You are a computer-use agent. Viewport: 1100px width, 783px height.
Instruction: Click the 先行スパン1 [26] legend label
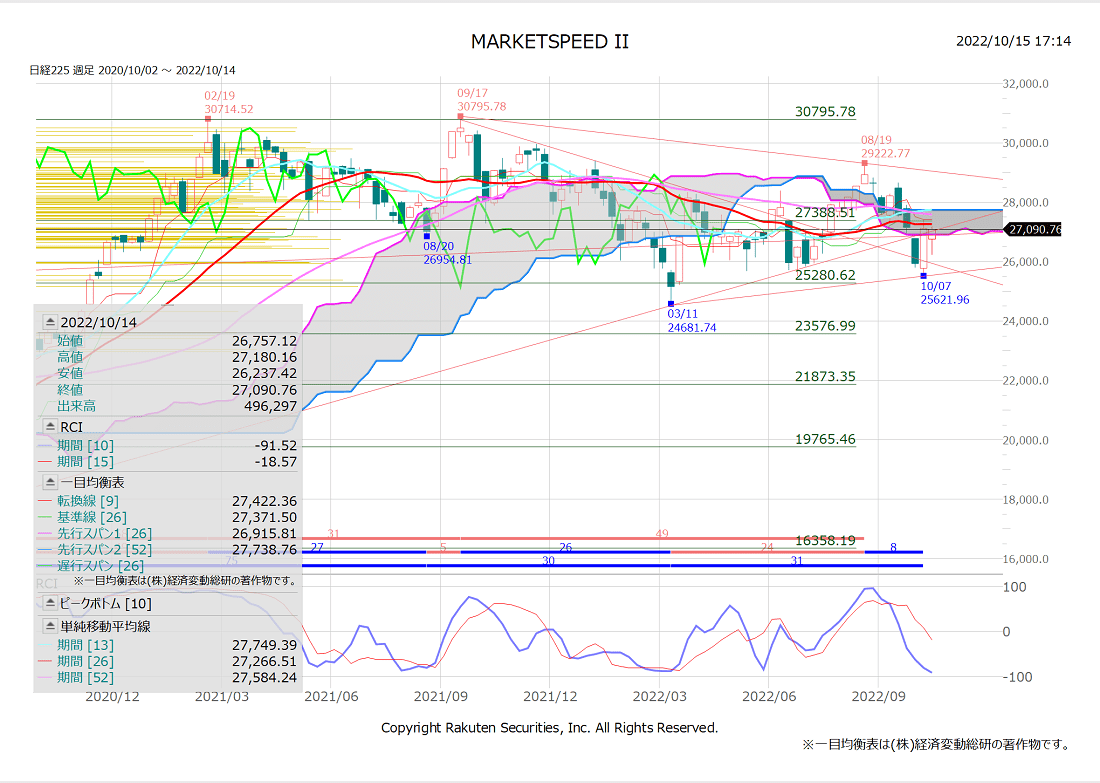click(x=104, y=533)
